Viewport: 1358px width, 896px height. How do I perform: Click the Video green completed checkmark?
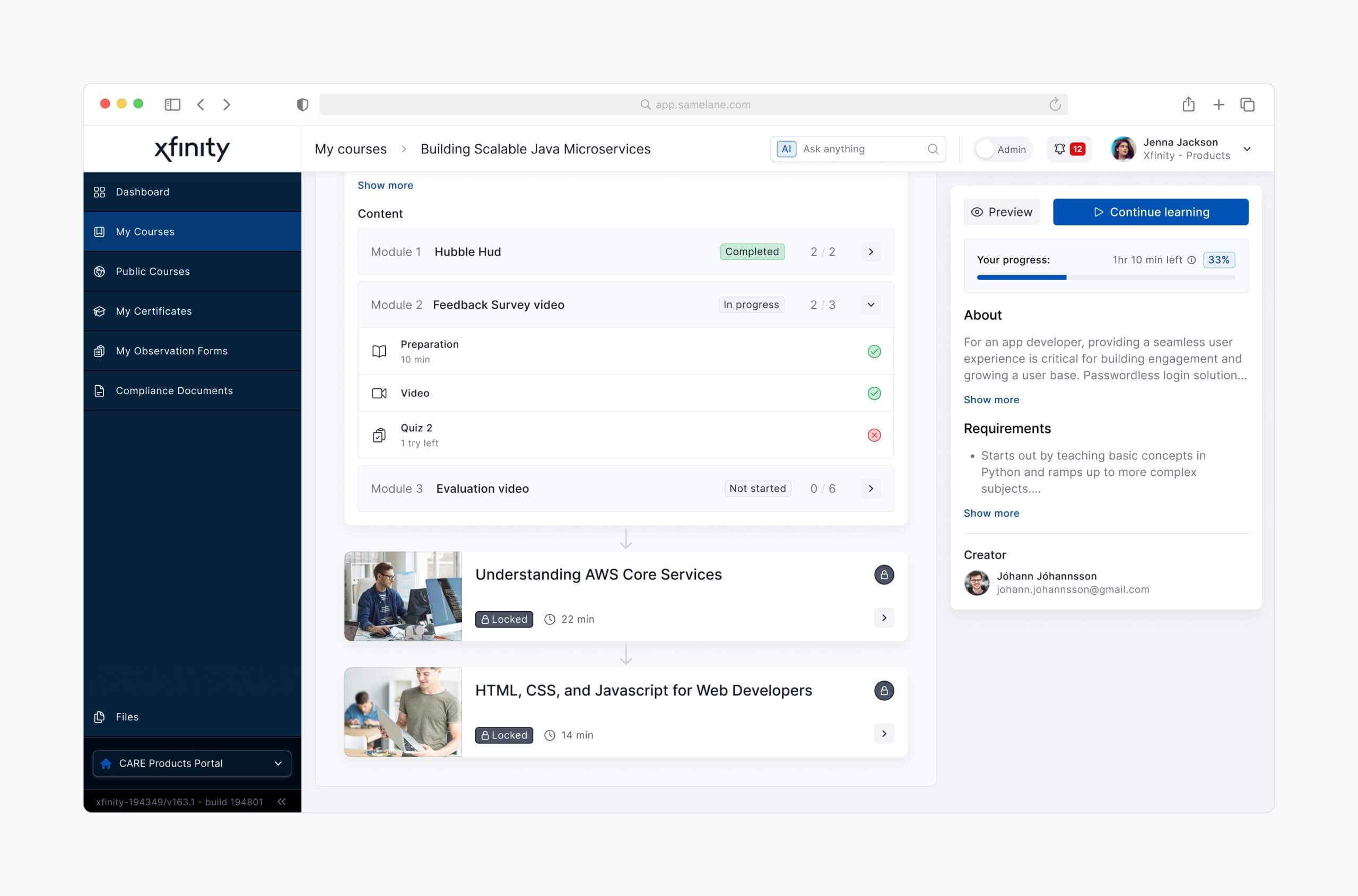click(x=874, y=393)
